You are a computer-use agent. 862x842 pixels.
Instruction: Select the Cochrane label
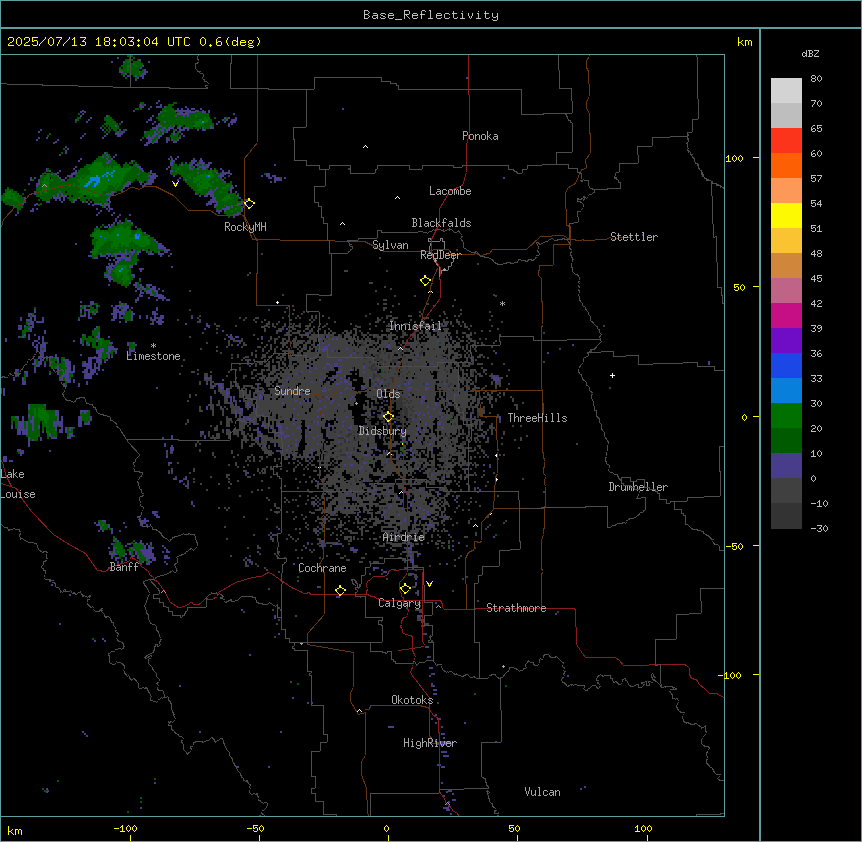tap(322, 568)
